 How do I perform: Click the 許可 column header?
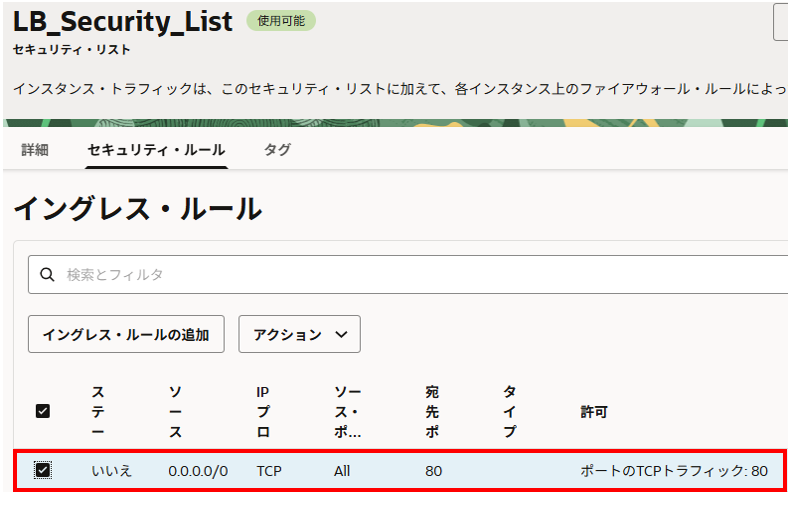coord(594,411)
